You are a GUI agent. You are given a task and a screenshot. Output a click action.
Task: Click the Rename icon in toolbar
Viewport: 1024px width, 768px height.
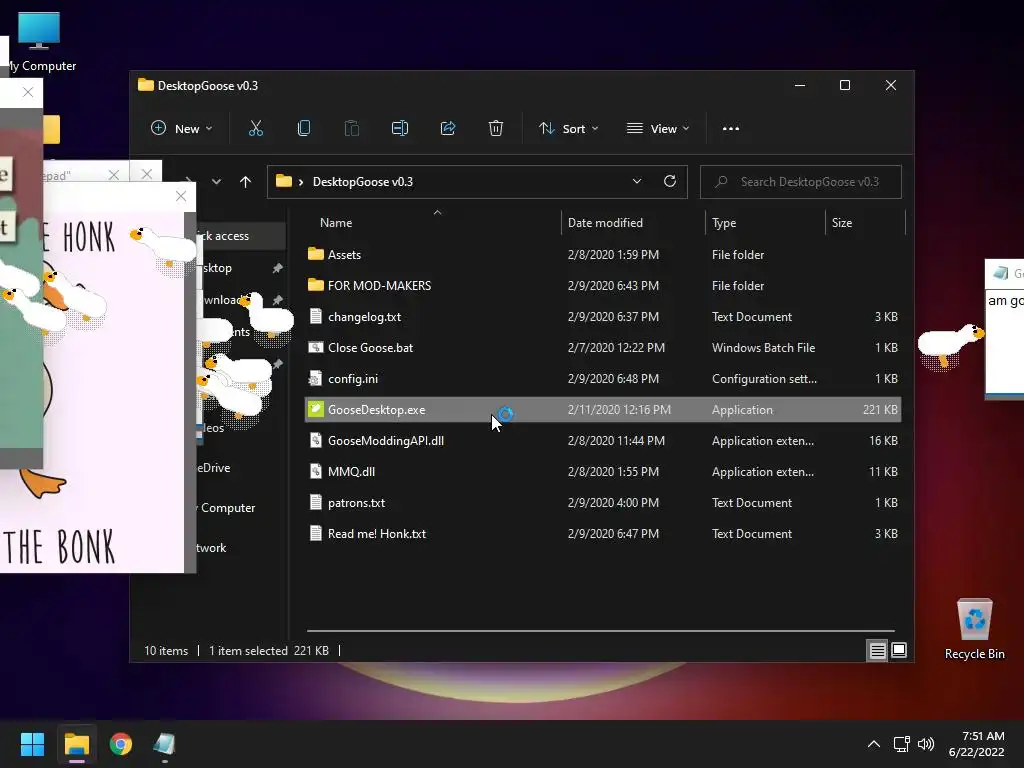pyautogui.click(x=400, y=129)
